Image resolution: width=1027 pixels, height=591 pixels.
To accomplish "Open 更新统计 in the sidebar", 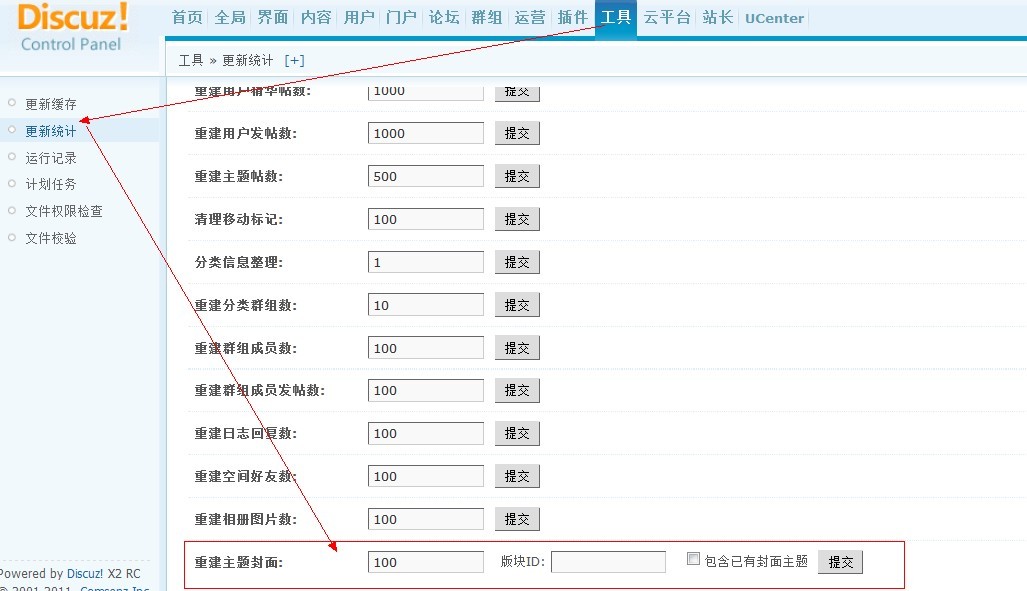I will pyautogui.click(x=51, y=131).
